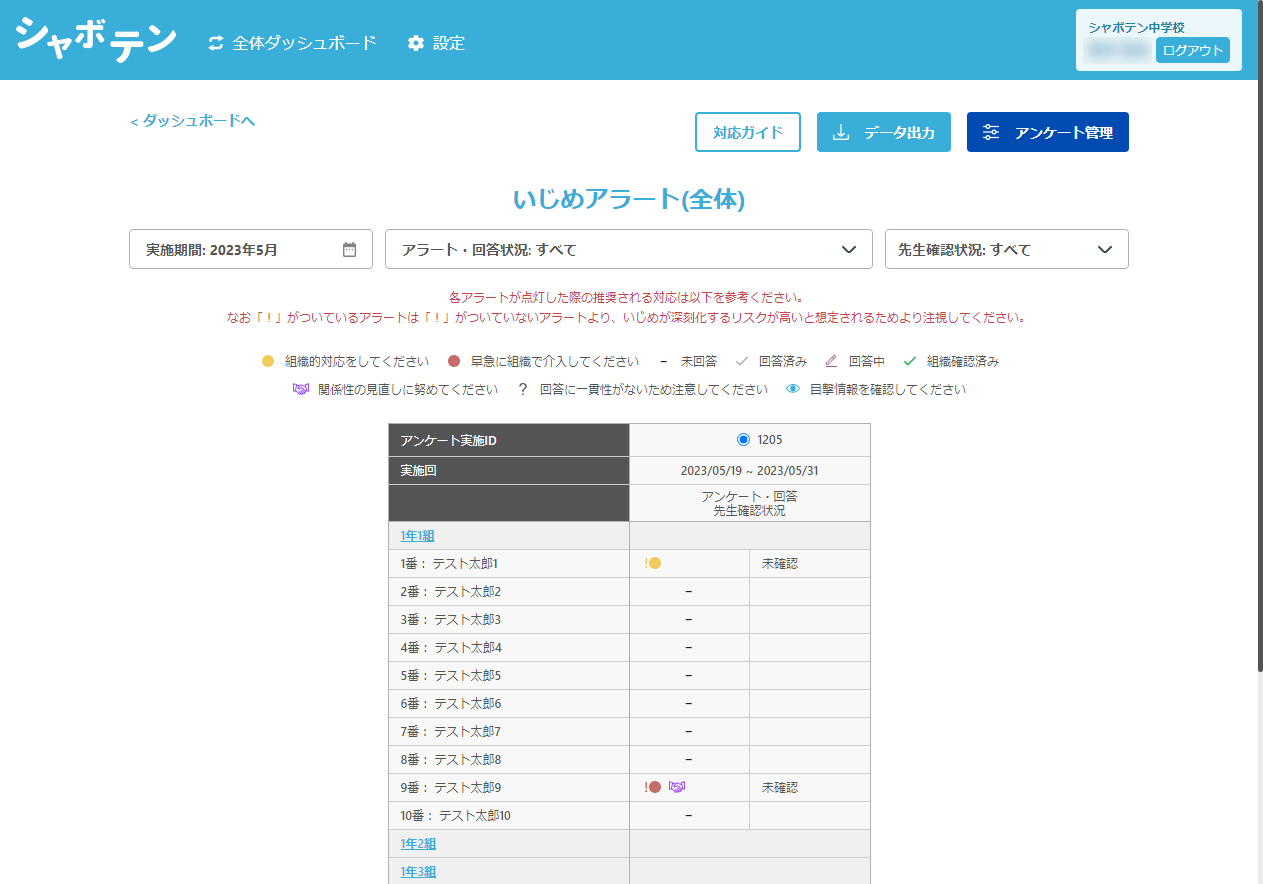This screenshot has width=1263, height=884.
Task: Click purple handshake icon for テスト太郎9
Action: [x=677, y=787]
